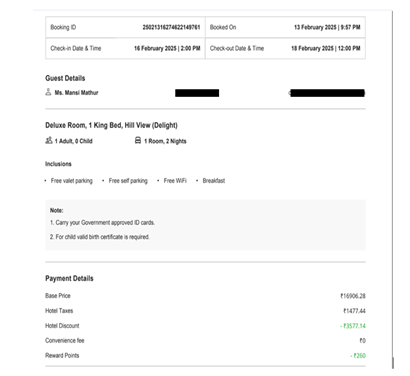The image size is (410, 376).
Task: Click the Check-in Date & Time label
Action: click(x=76, y=48)
